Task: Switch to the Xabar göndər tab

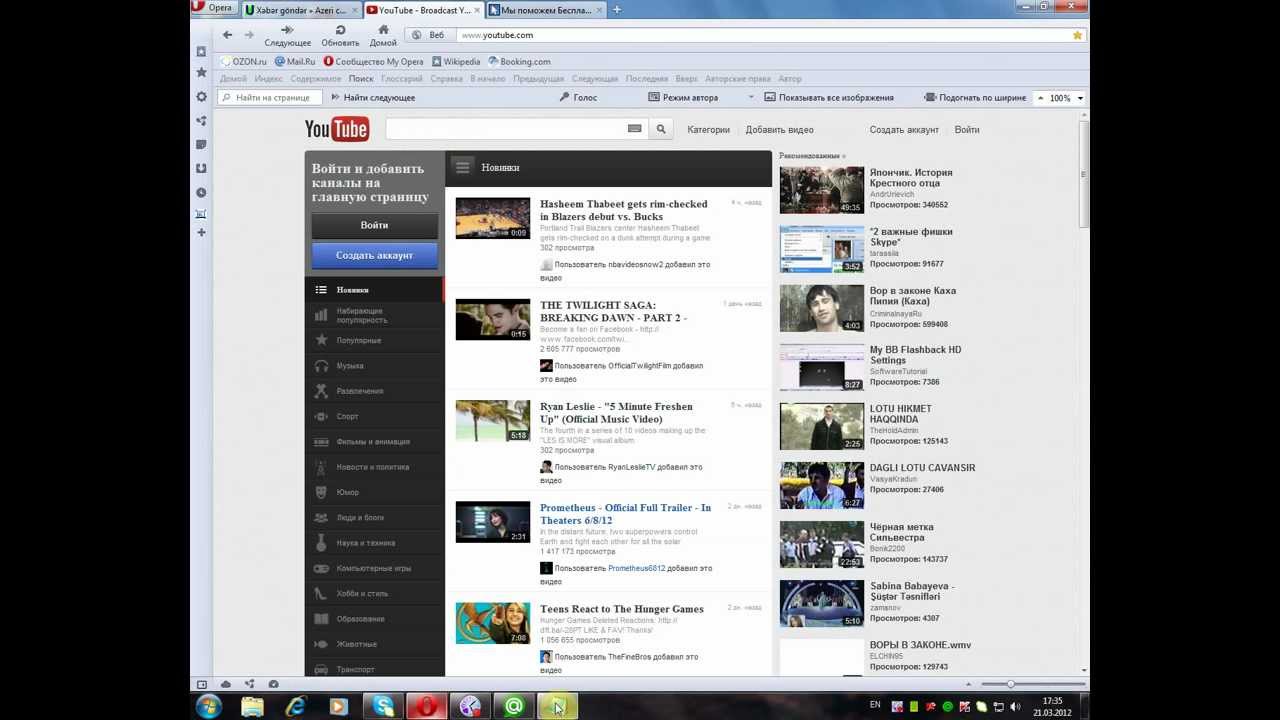Action: click(x=299, y=10)
